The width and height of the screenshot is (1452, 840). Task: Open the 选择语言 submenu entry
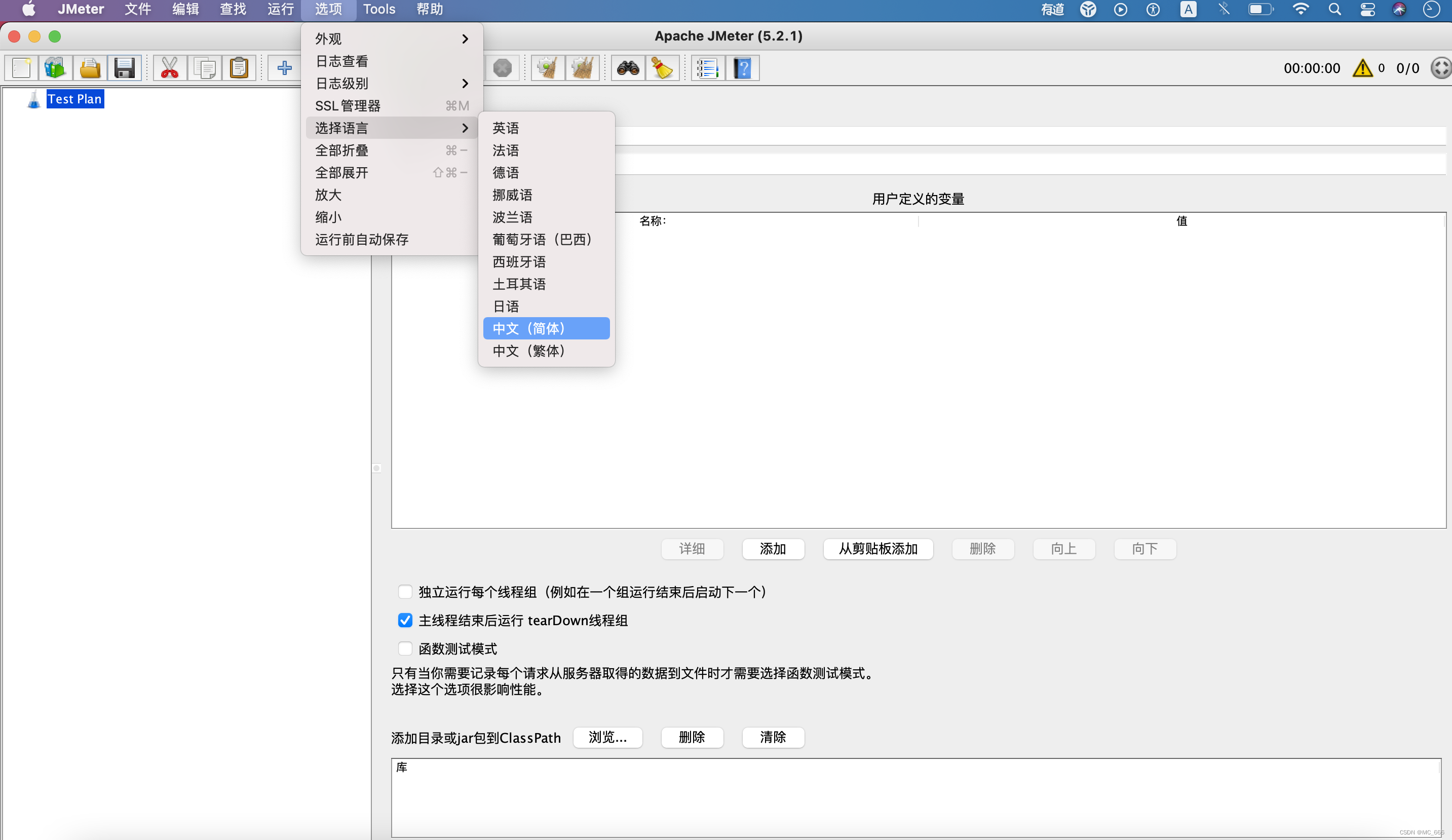click(x=392, y=128)
